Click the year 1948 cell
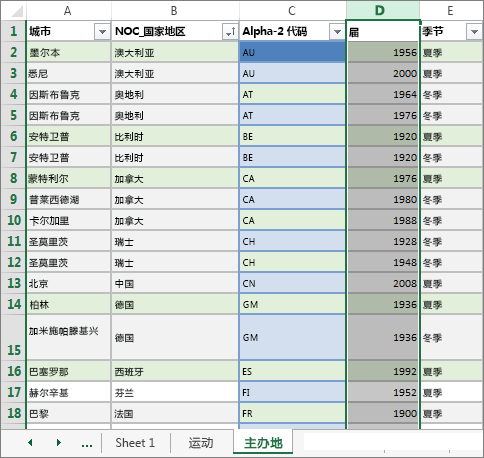The height and width of the screenshot is (458, 484). point(383,262)
